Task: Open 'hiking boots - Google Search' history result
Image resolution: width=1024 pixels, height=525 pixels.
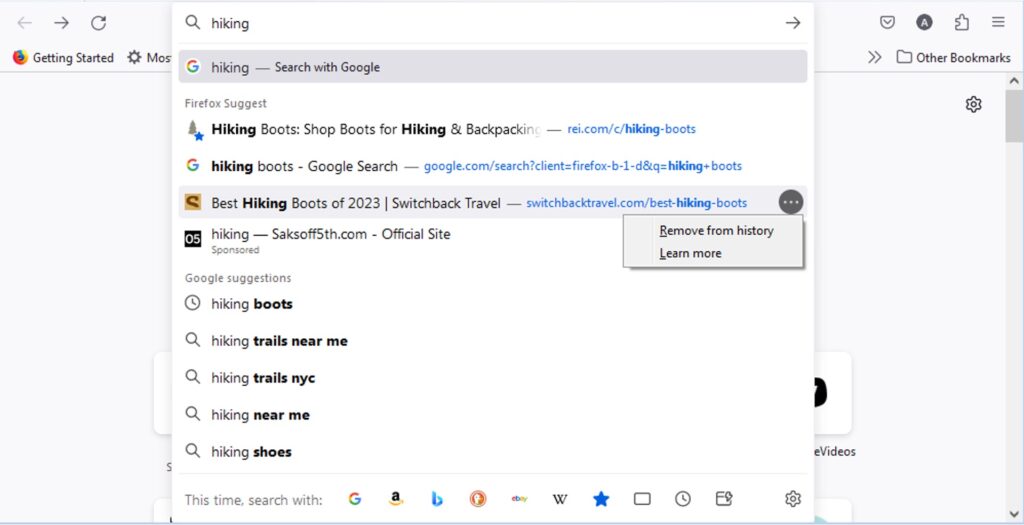Action: click(493, 166)
